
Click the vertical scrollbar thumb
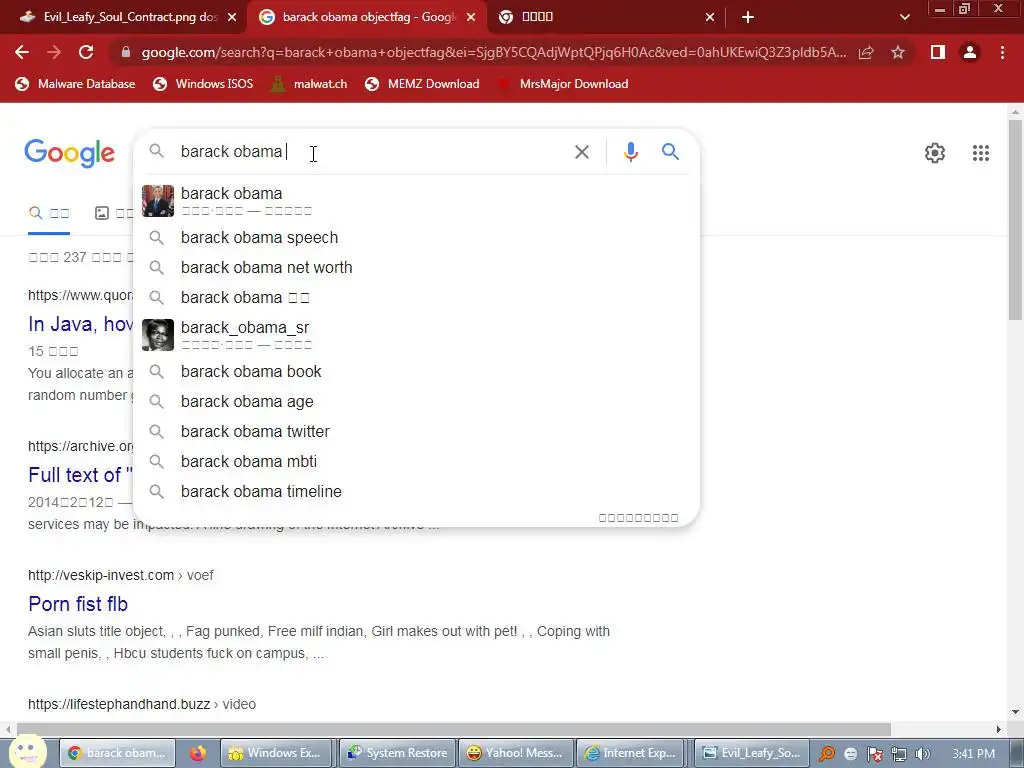coord(1015,219)
